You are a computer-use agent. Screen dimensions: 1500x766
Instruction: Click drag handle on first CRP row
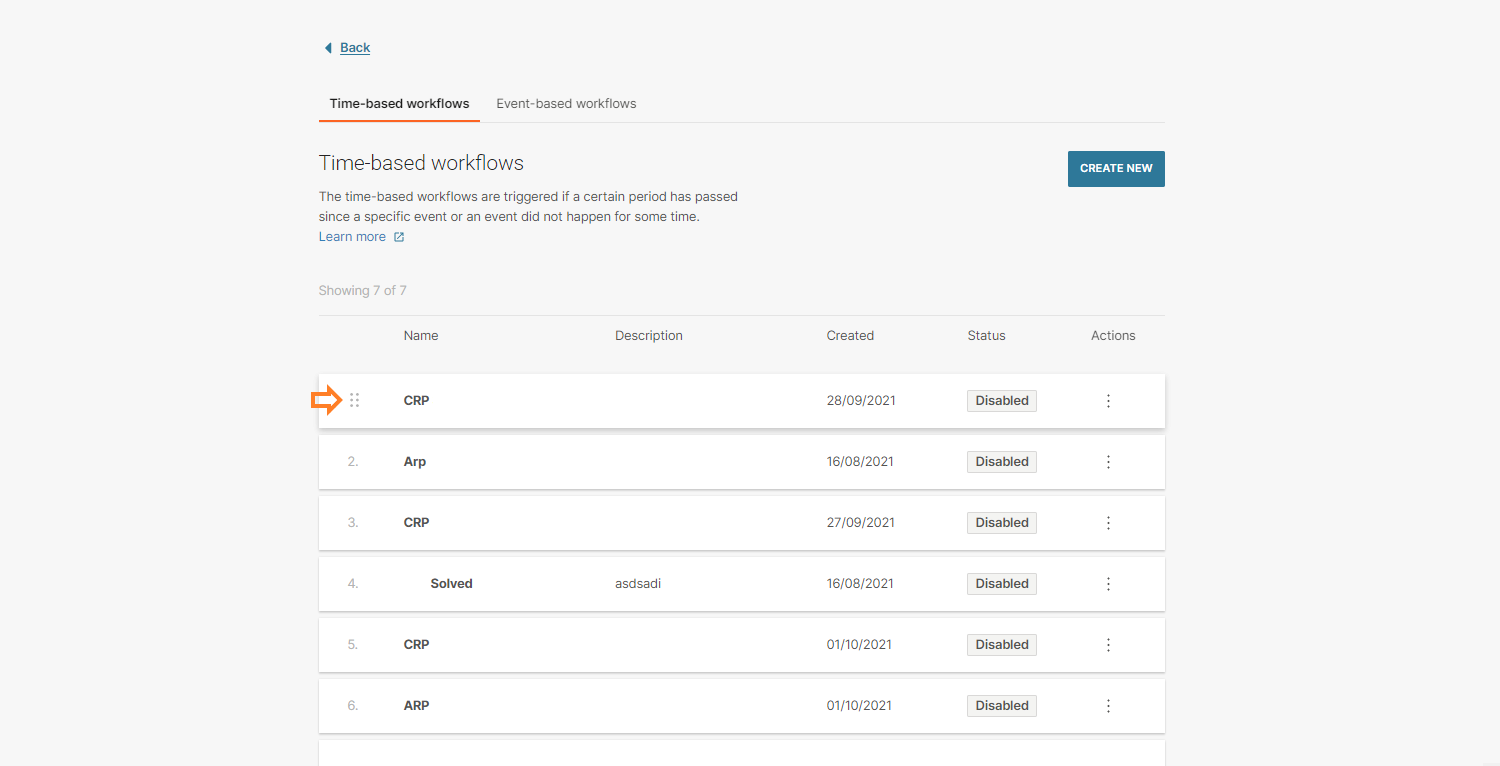coord(354,401)
